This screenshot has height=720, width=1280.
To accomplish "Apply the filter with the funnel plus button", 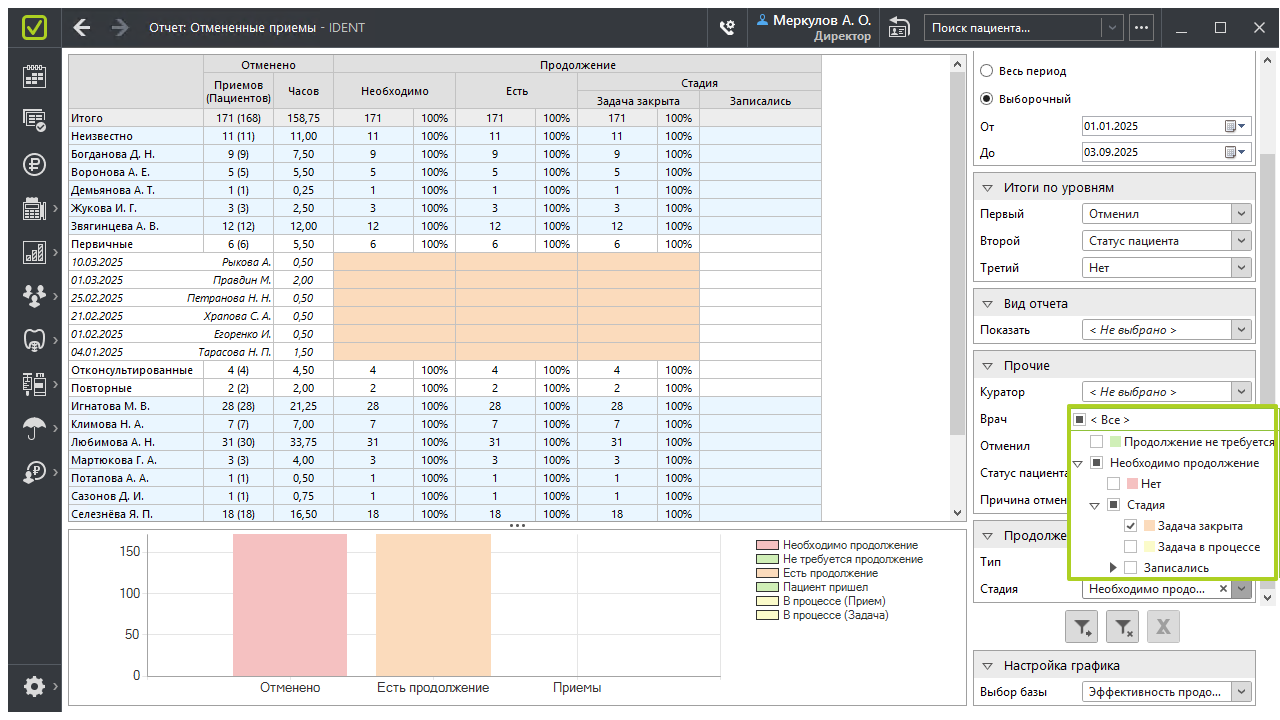I will click(1083, 627).
